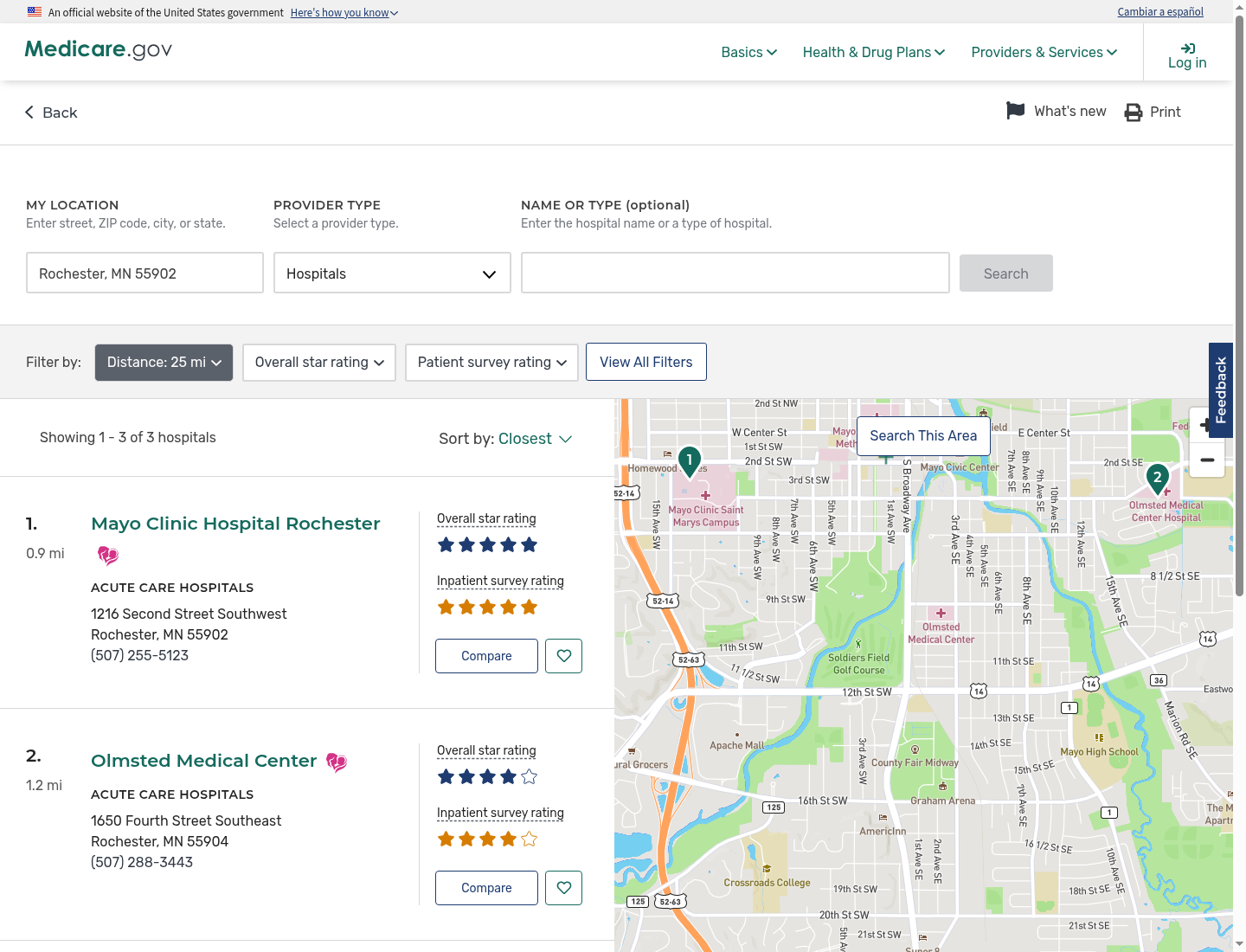Click Crossroads College label on map

[767, 883]
